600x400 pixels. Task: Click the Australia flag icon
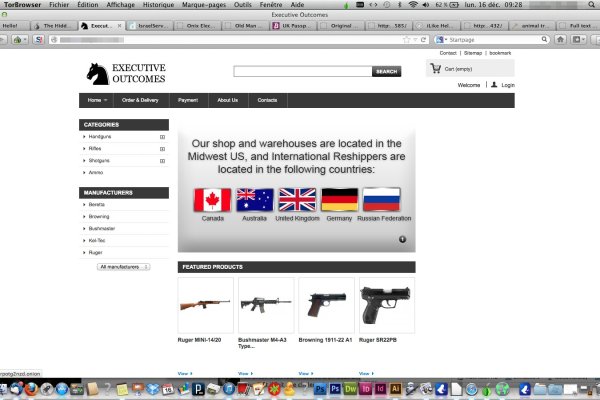(254, 199)
